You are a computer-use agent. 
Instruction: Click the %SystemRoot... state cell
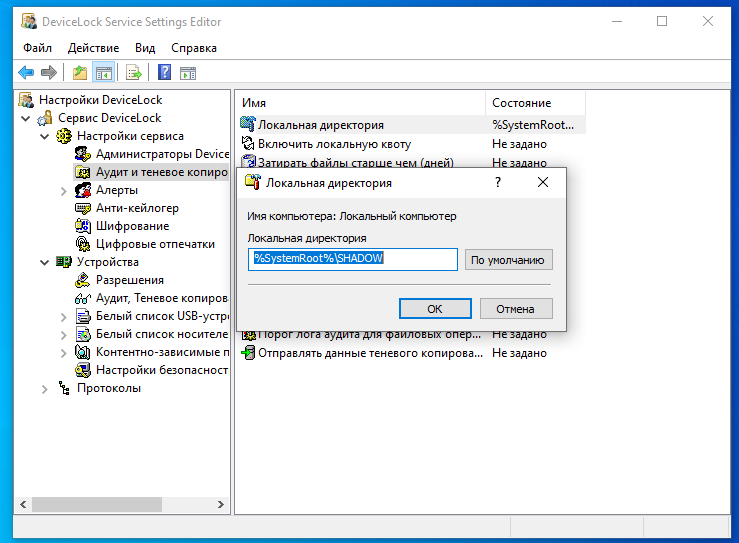pos(533,125)
